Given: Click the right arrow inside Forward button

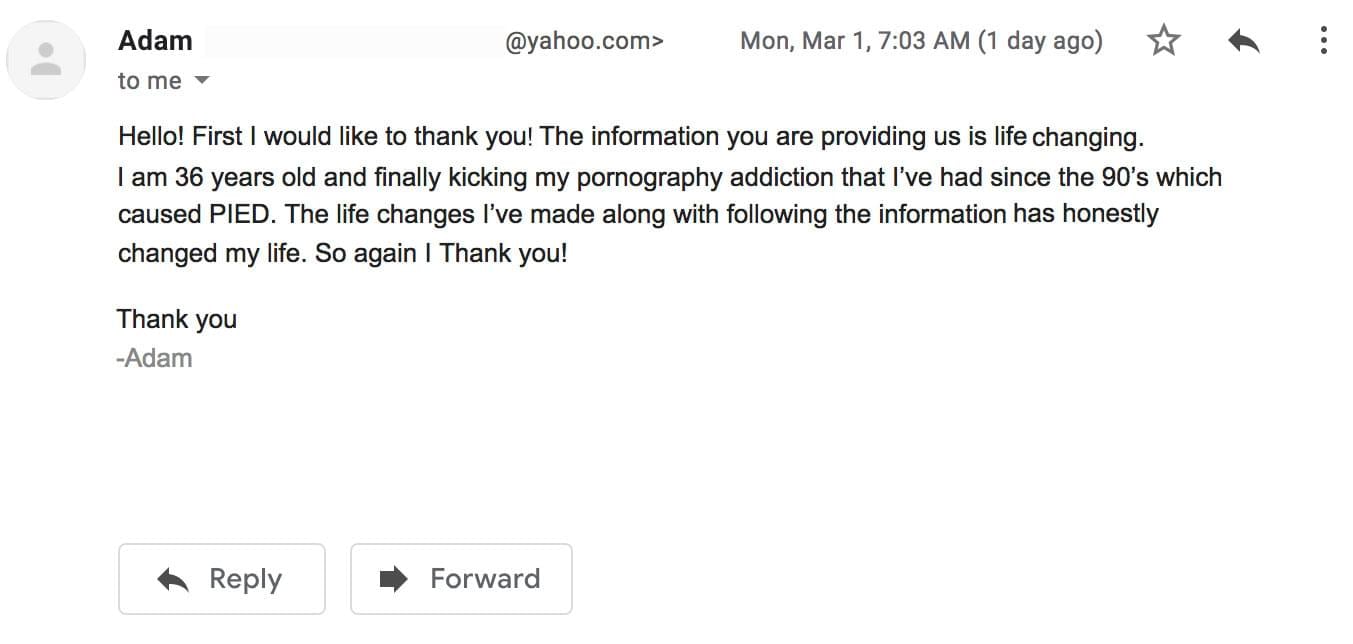Looking at the screenshot, I should pos(394,579).
